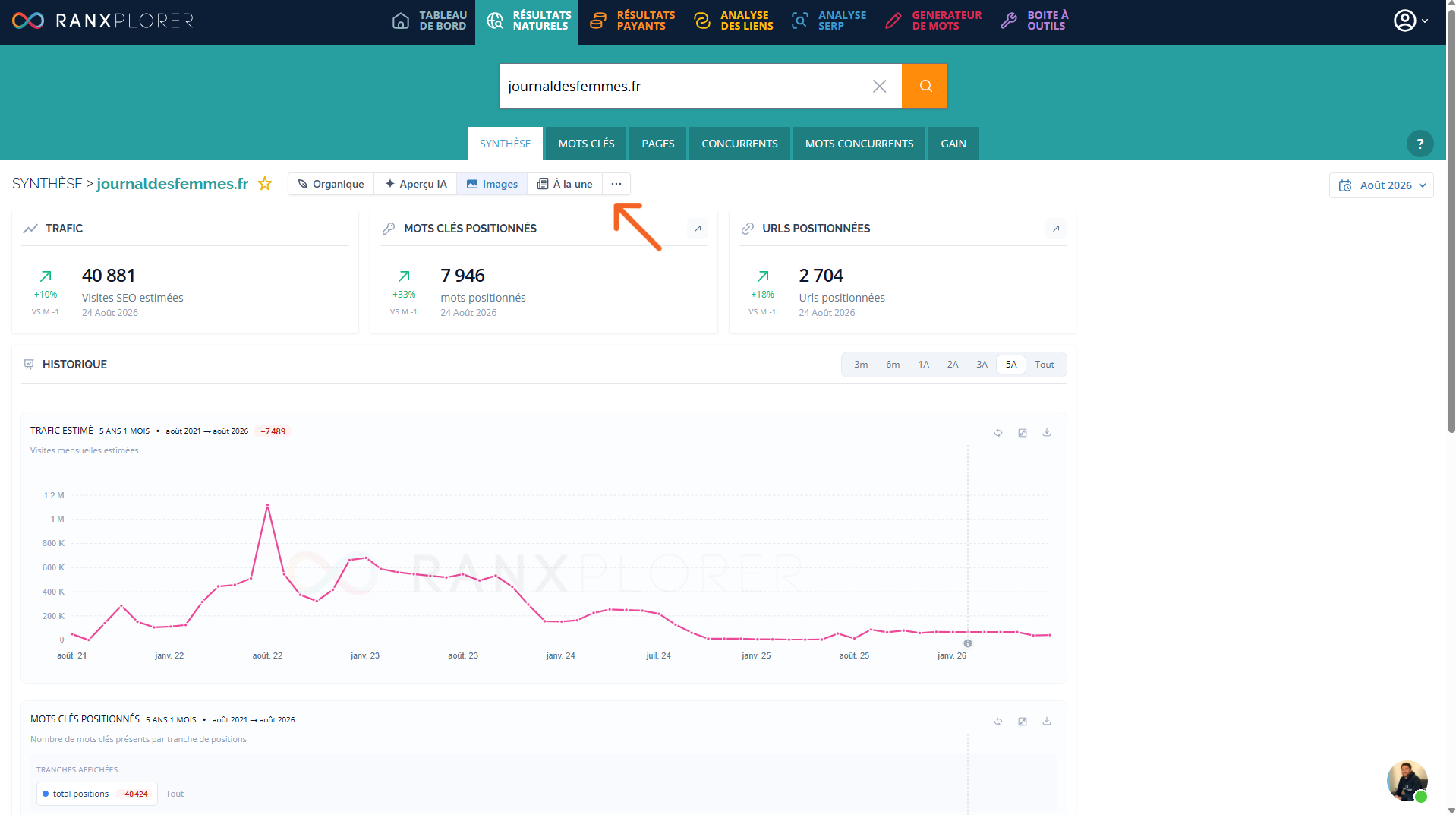Click the 40 881 visits value
Viewport: 1456px width, 815px height.
[x=109, y=276]
